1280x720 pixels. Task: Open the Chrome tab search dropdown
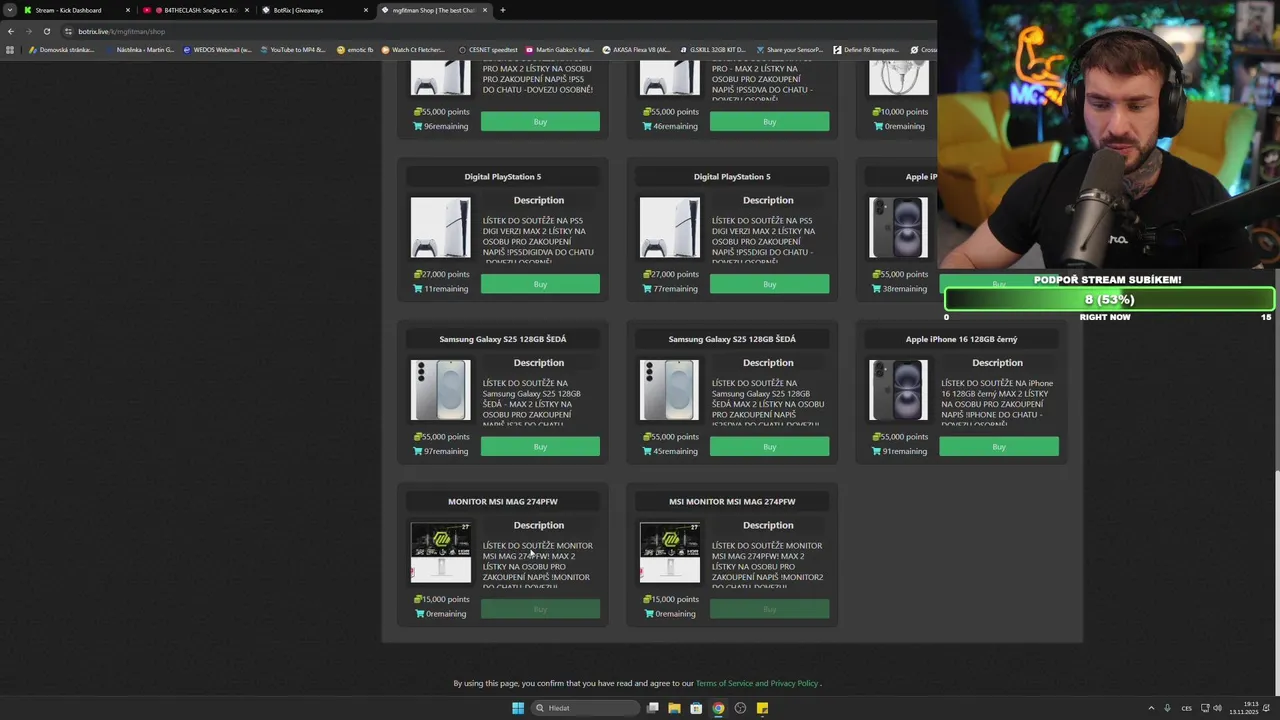click(11, 10)
